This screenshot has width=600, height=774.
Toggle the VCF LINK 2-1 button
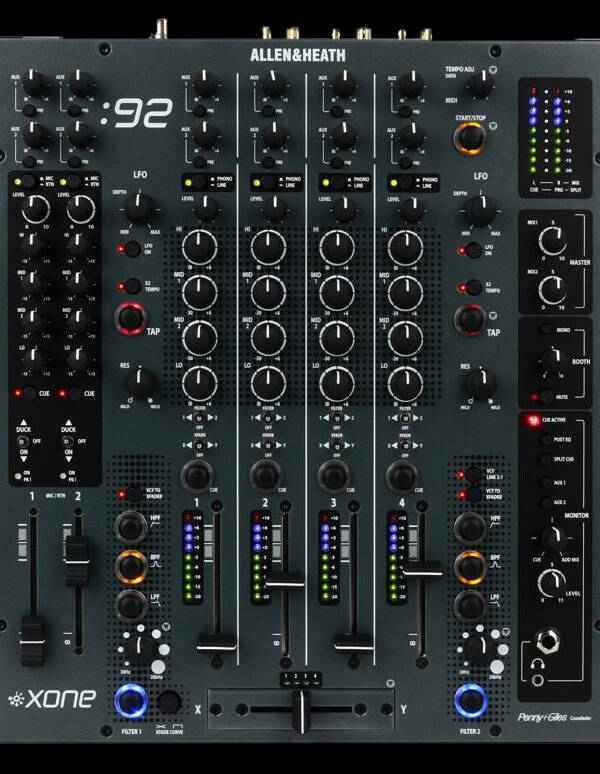point(473,475)
